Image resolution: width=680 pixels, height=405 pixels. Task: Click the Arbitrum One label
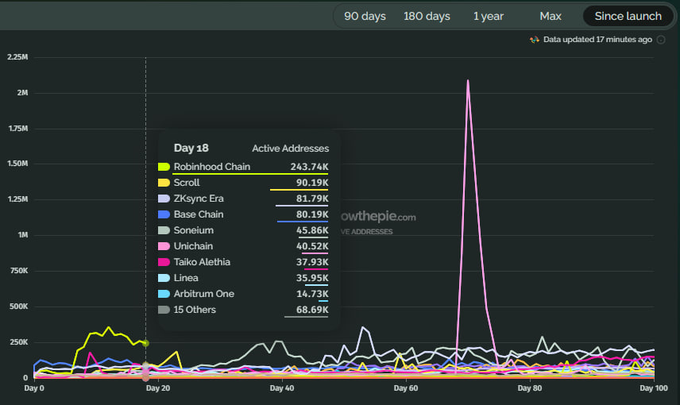(204, 294)
